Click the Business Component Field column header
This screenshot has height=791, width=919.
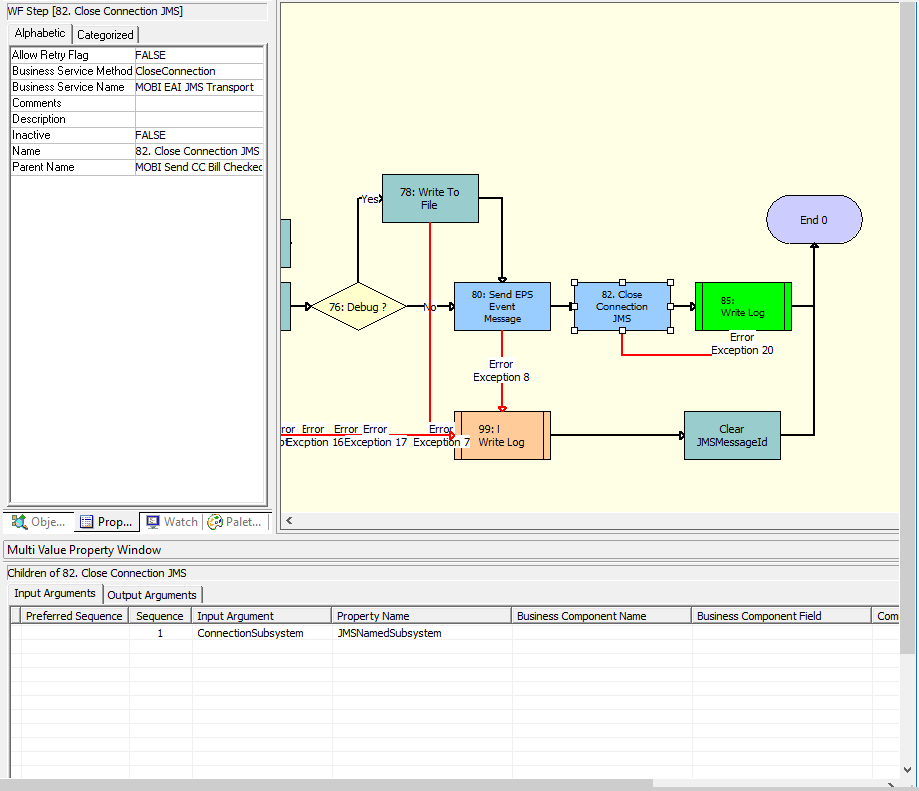click(x=781, y=616)
